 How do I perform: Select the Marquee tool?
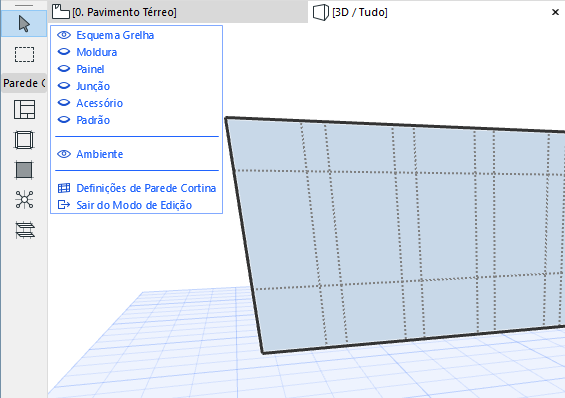point(24,54)
